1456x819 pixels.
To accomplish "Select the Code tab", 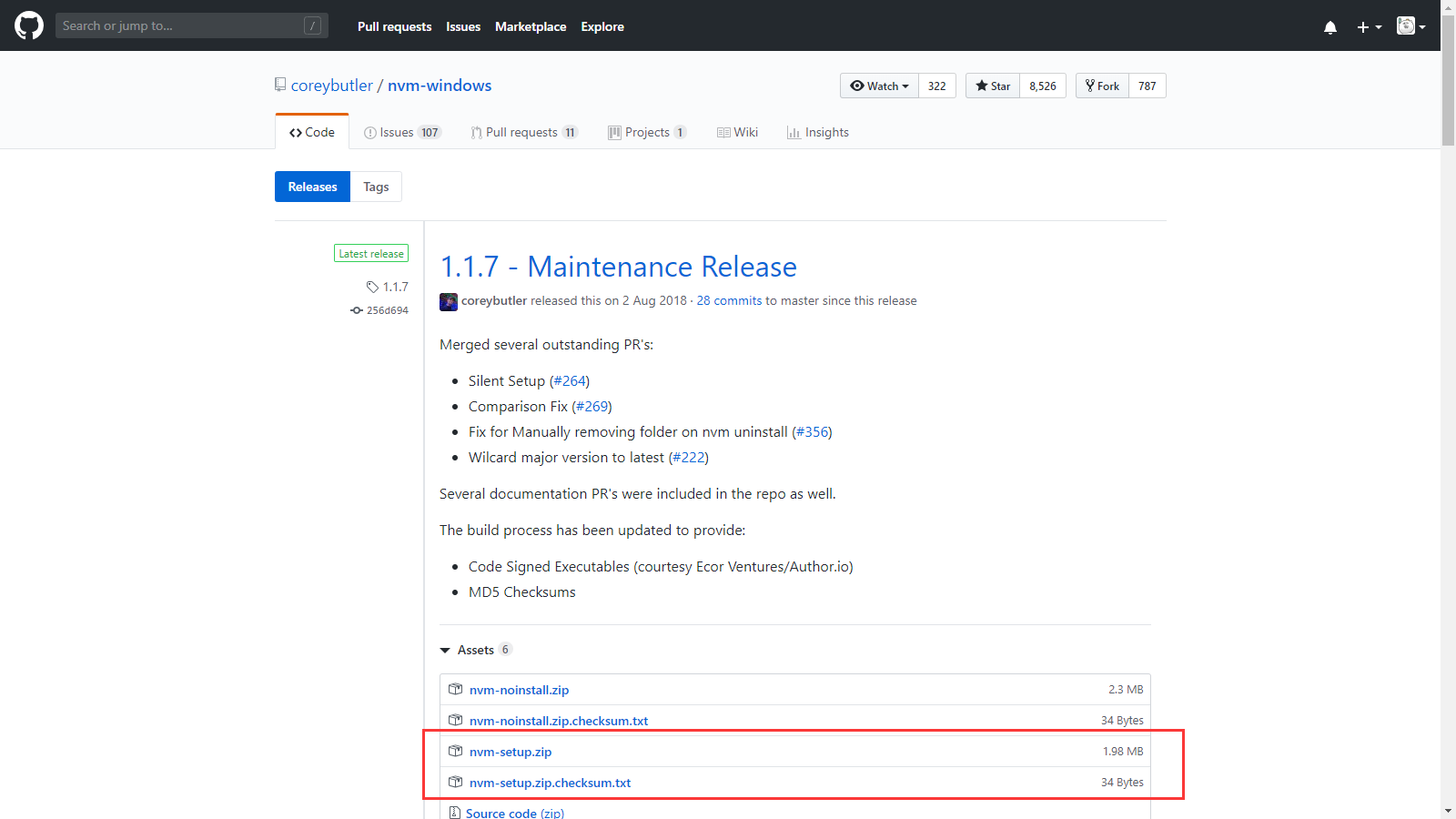I will [x=312, y=132].
